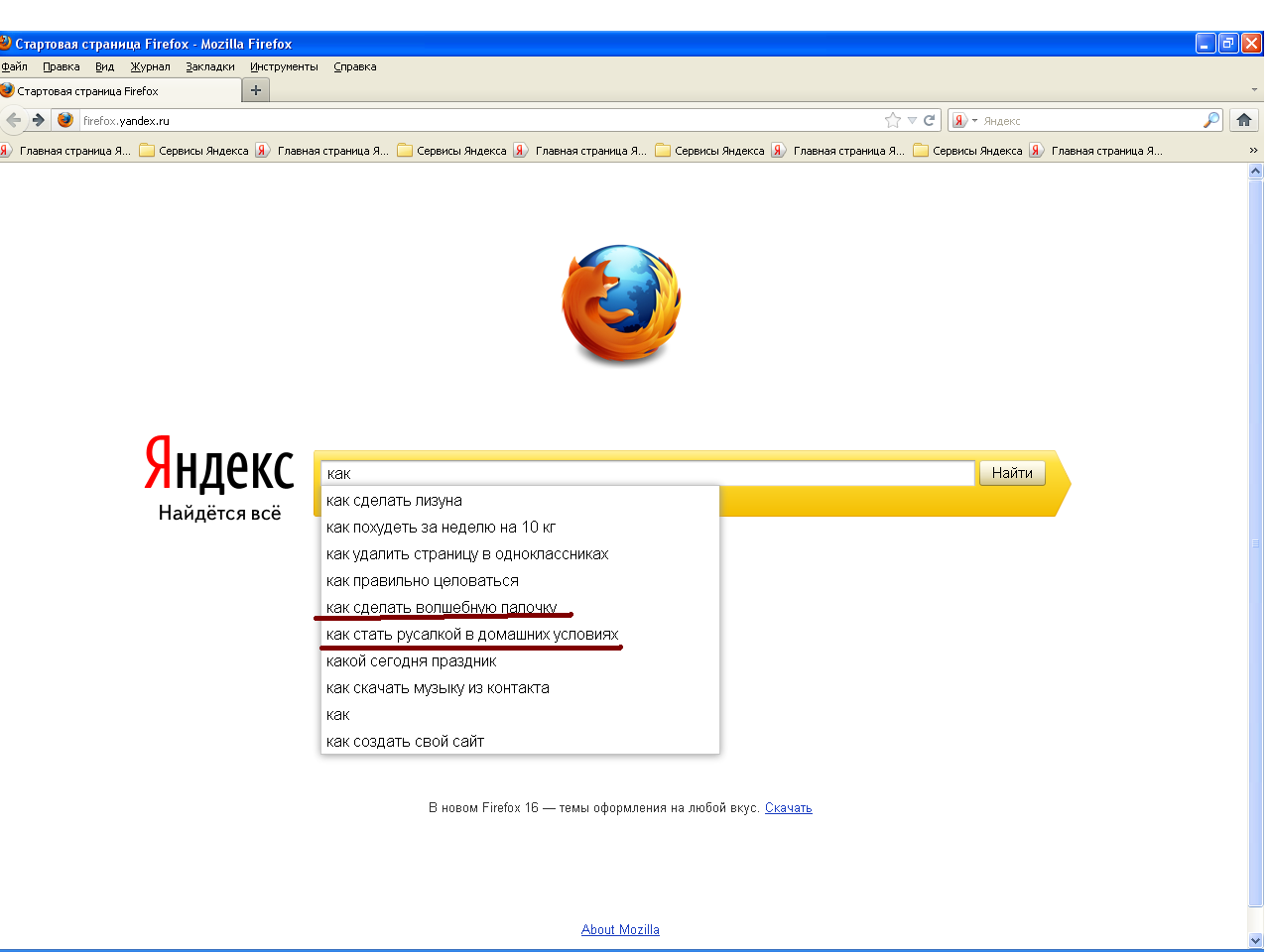Click the magnifier icon in the Яндекс search box
This screenshot has width=1270, height=952.
coord(1211,120)
